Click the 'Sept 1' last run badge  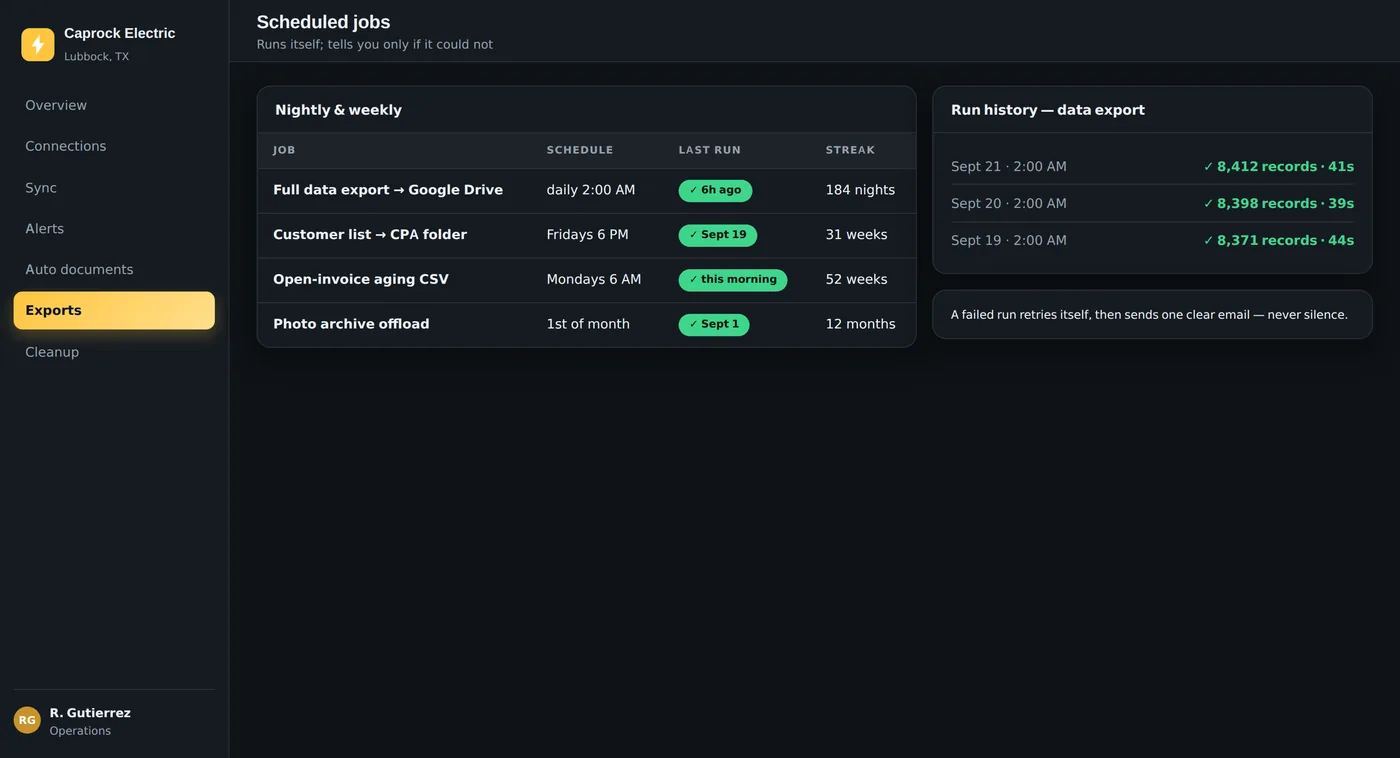click(714, 324)
